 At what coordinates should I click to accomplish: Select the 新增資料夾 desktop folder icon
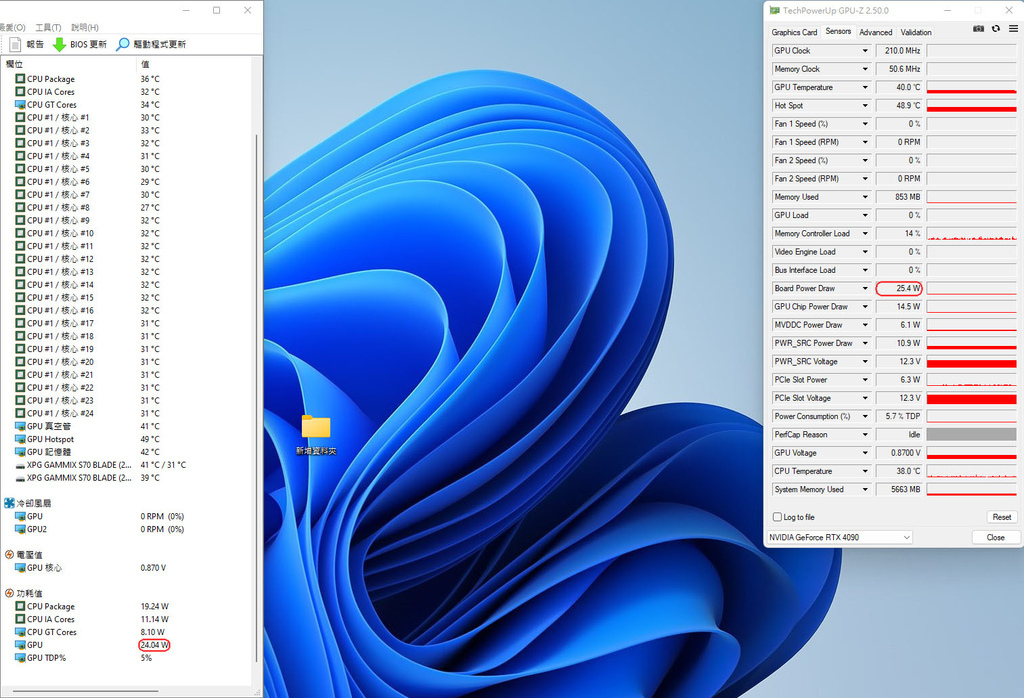[316, 428]
